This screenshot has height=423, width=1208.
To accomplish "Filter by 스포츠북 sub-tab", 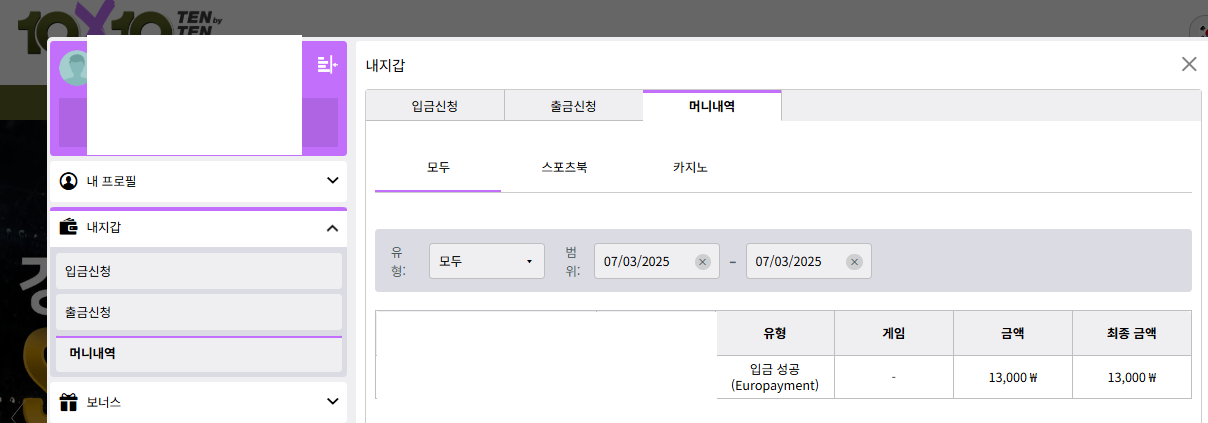I will tap(564, 167).
